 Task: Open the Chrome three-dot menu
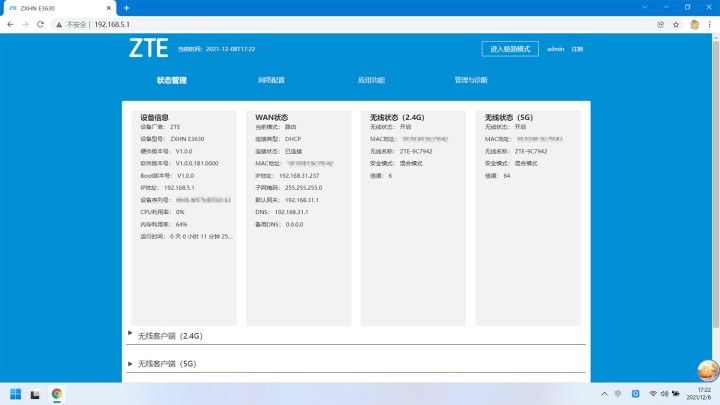point(709,25)
